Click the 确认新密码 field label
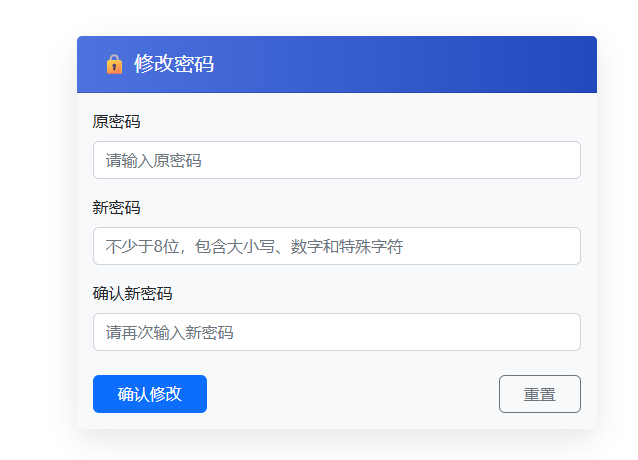The height and width of the screenshot is (460, 638). tap(132, 293)
